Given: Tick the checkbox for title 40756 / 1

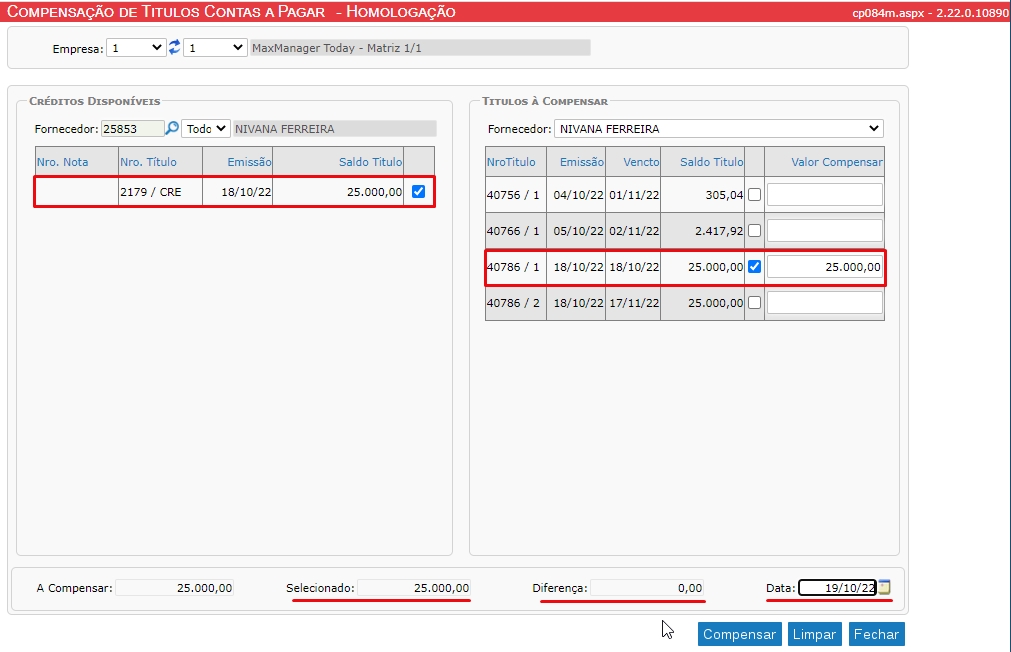Looking at the screenshot, I should point(754,194).
